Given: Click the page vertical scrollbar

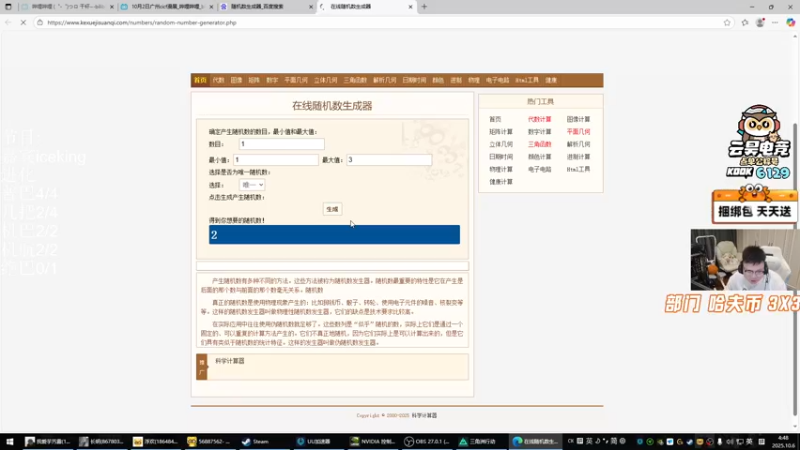Looking at the screenshot, I should tap(795, 269).
